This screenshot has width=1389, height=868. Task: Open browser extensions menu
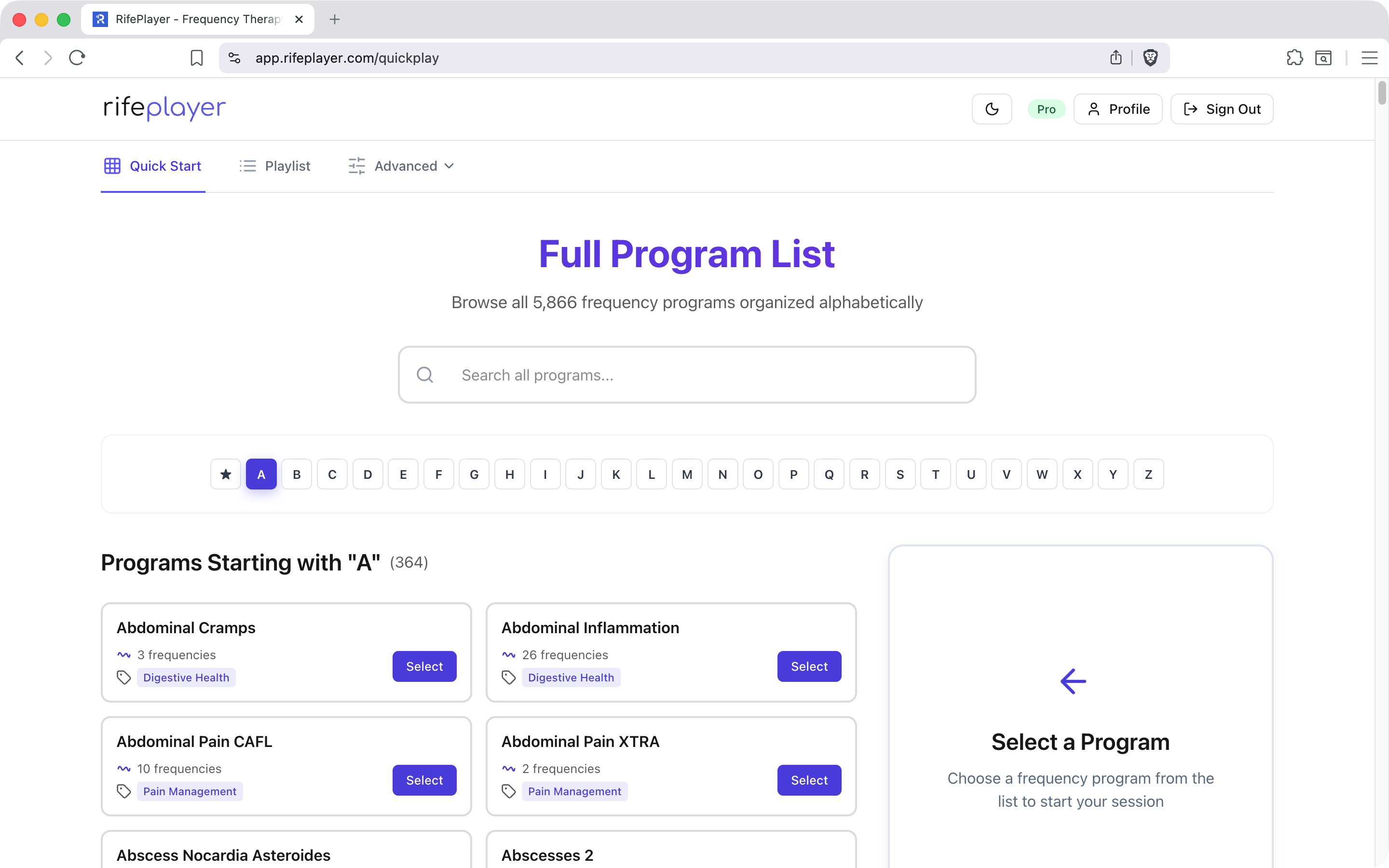[1294, 57]
